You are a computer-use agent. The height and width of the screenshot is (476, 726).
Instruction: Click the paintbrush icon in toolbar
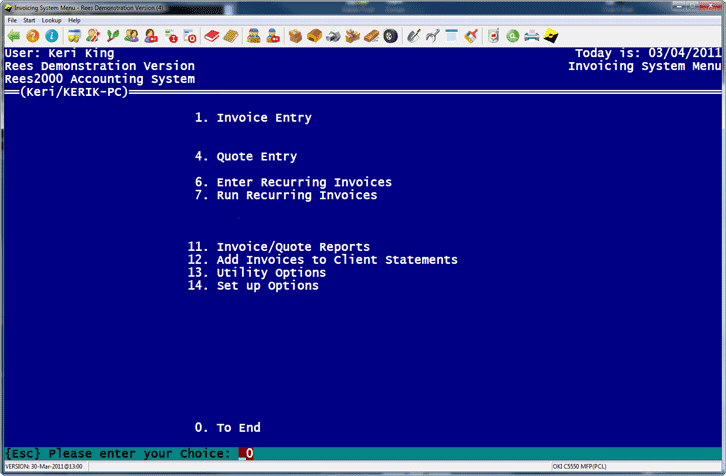coord(470,36)
